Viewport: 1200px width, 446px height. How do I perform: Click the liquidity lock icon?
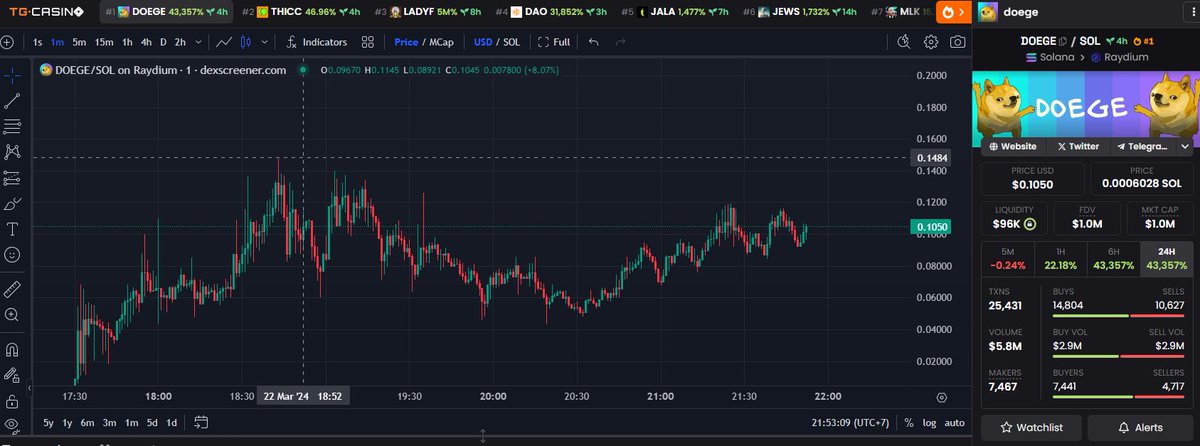(1029, 224)
